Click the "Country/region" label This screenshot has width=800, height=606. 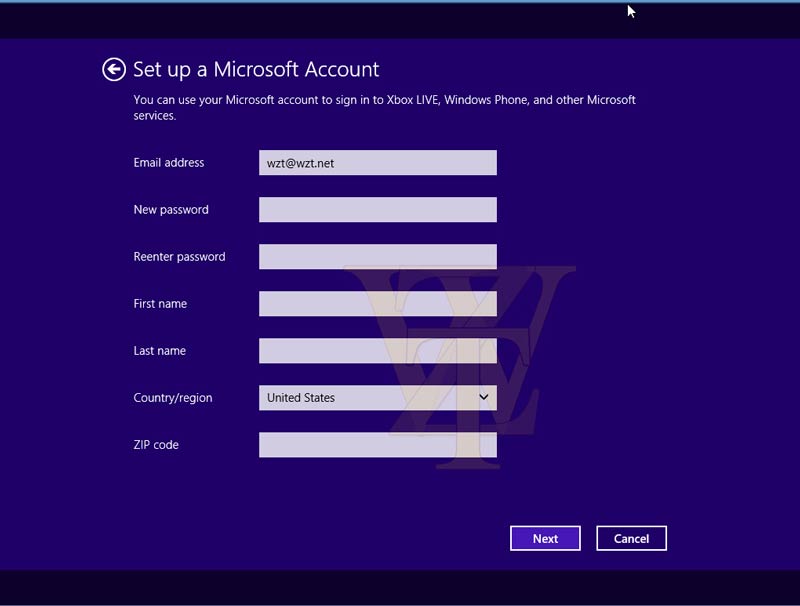[173, 398]
